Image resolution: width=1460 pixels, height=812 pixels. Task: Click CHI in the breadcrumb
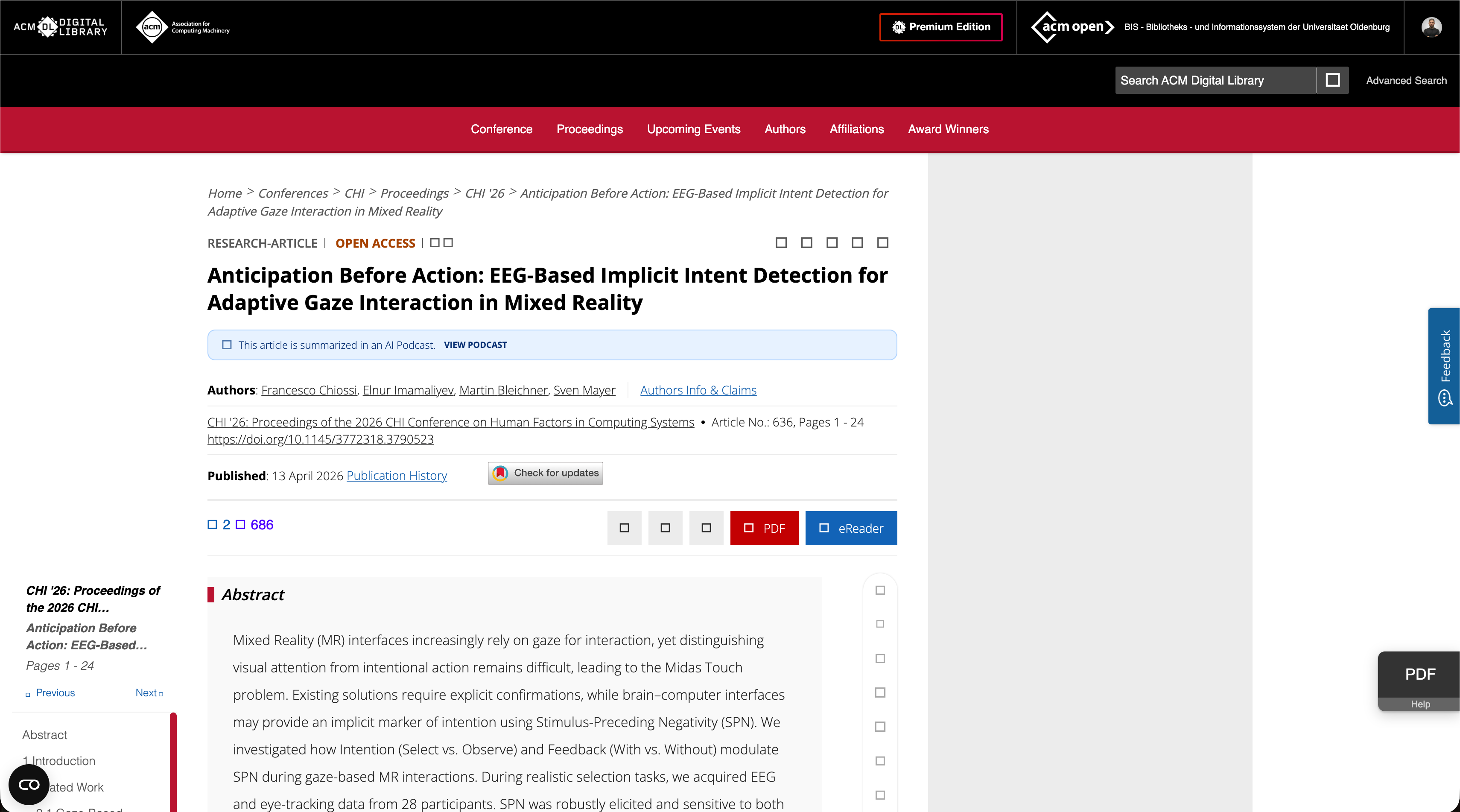(354, 193)
